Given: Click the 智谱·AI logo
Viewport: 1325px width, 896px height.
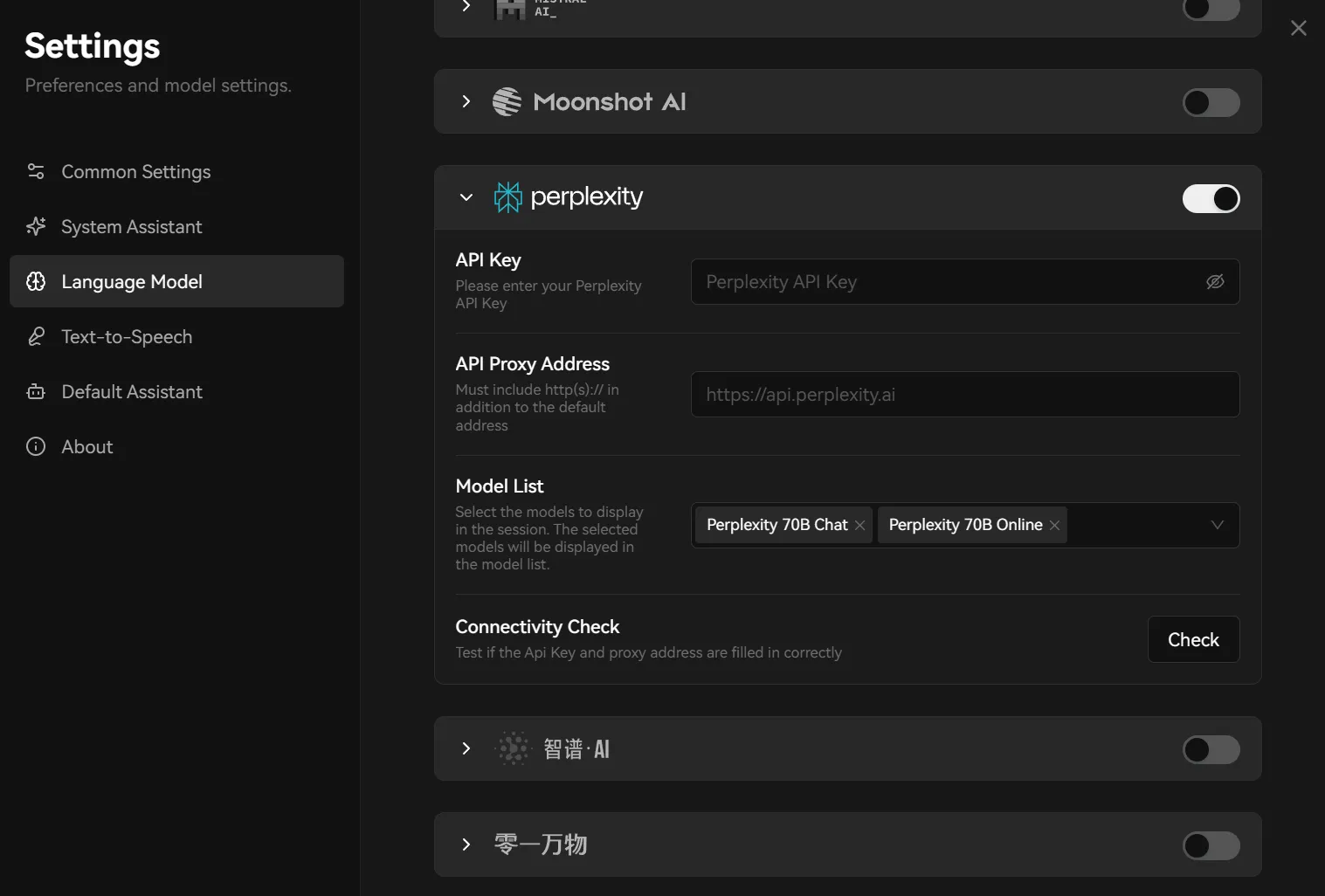Looking at the screenshot, I should tap(513, 748).
